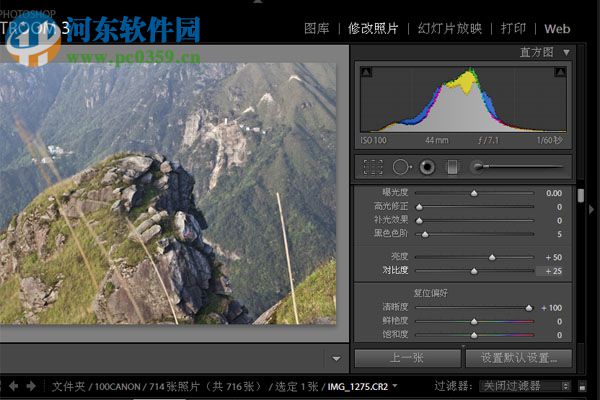Click the 清晰度 slider handle
Screen dimensions: 600x400
click(529, 308)
